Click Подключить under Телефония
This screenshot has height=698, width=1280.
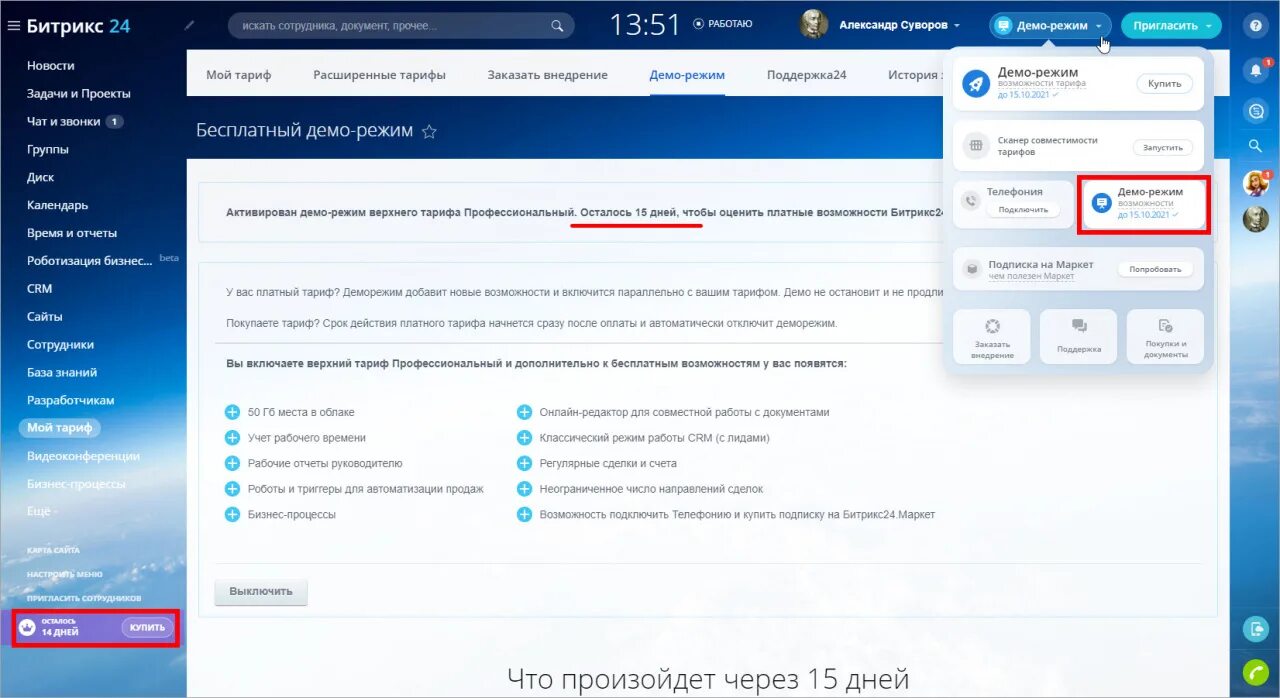click(x=1023, y=209)
